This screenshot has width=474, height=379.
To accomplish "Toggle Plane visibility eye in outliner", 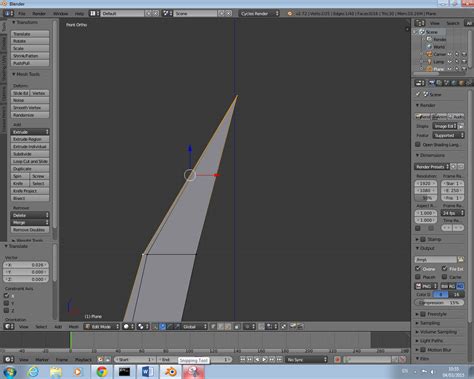I will click(x=450, y=69).
